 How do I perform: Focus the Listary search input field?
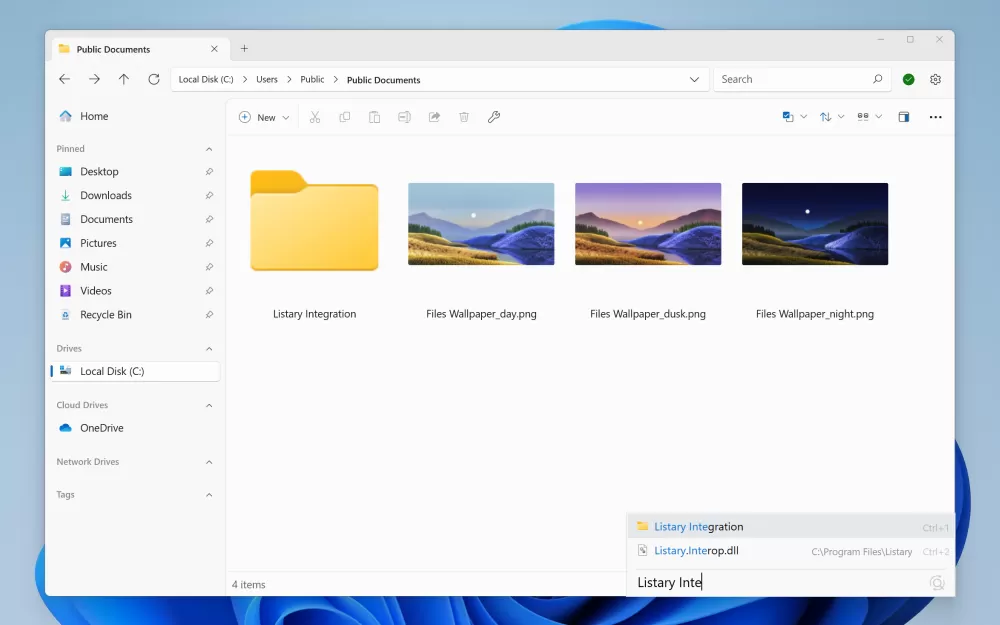(781, 583)
